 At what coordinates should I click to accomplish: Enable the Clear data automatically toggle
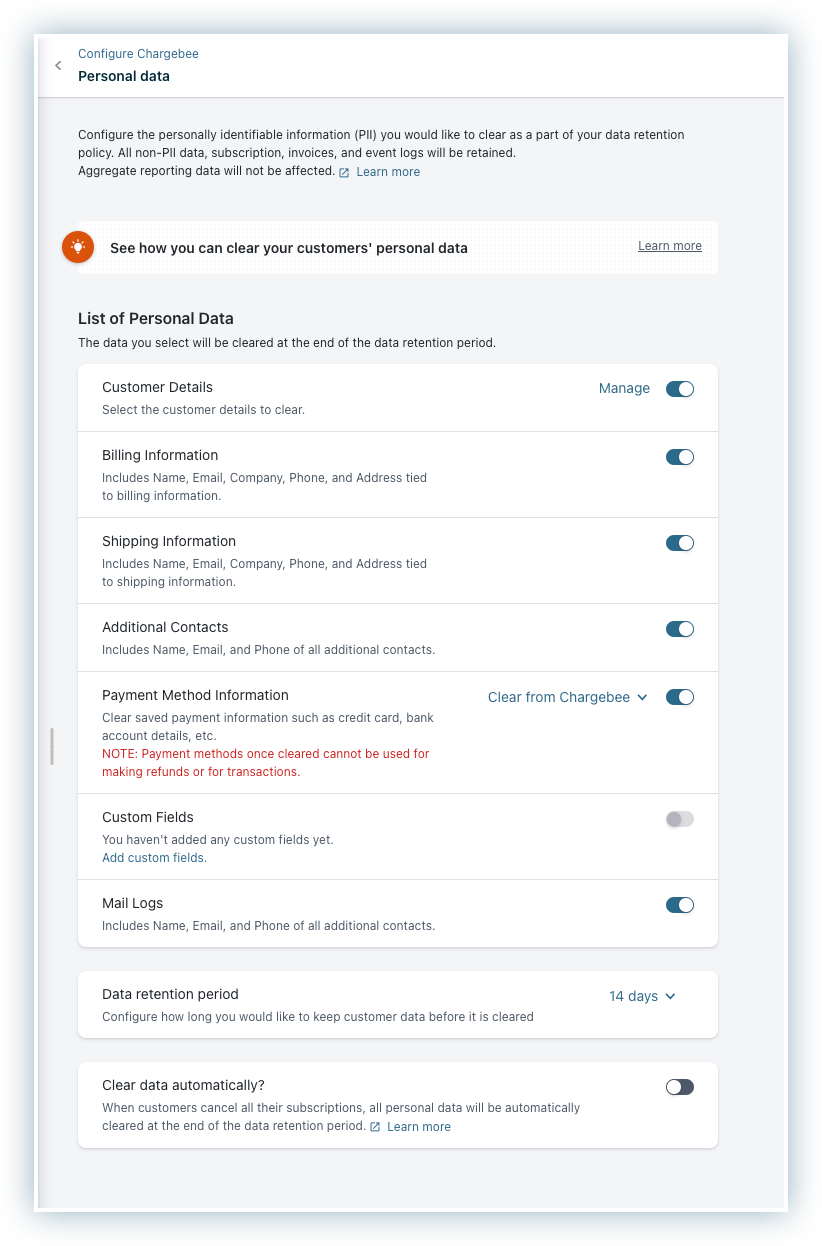point(679,1087)
